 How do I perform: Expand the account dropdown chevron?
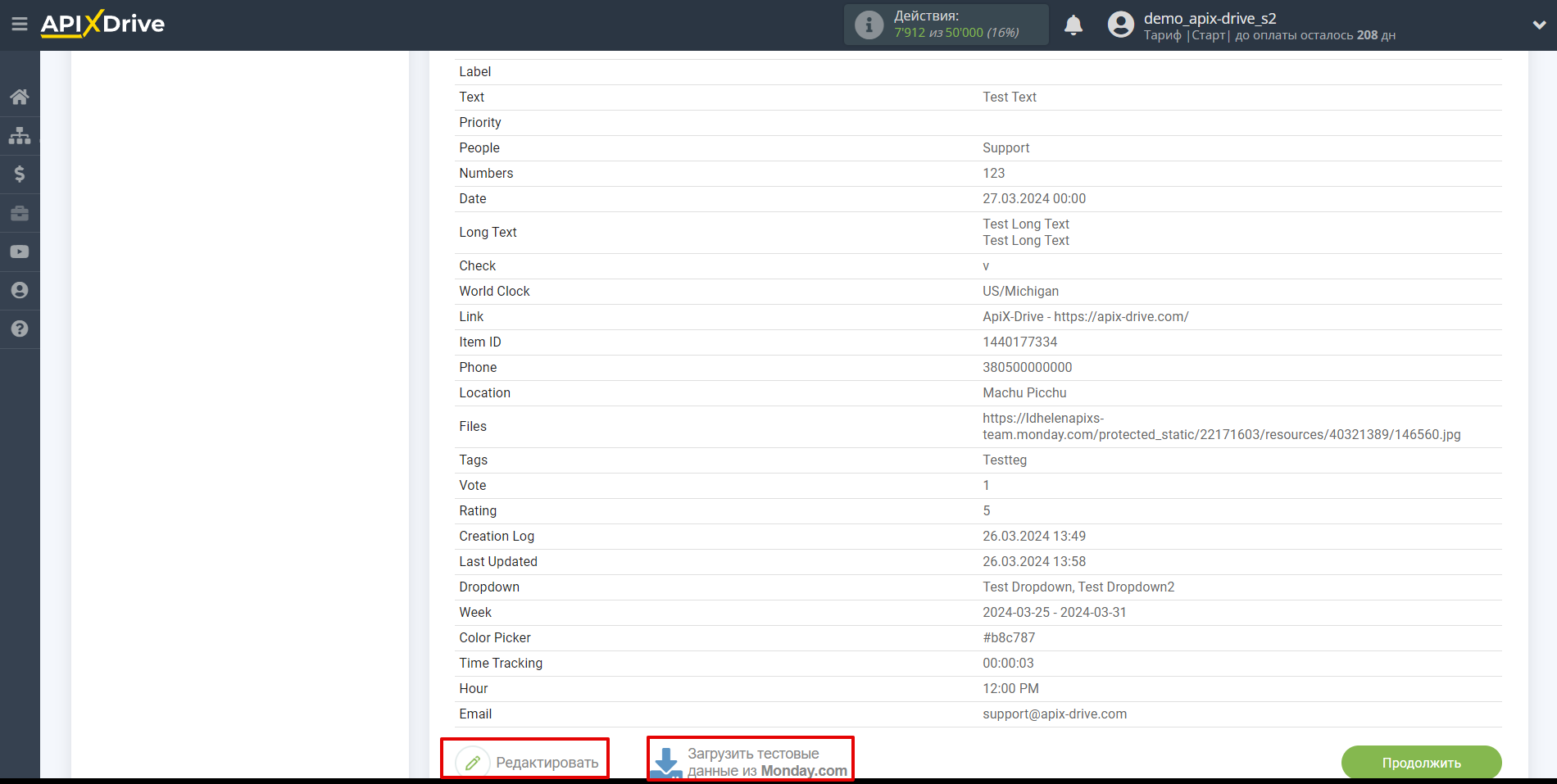click(1539, 25)
